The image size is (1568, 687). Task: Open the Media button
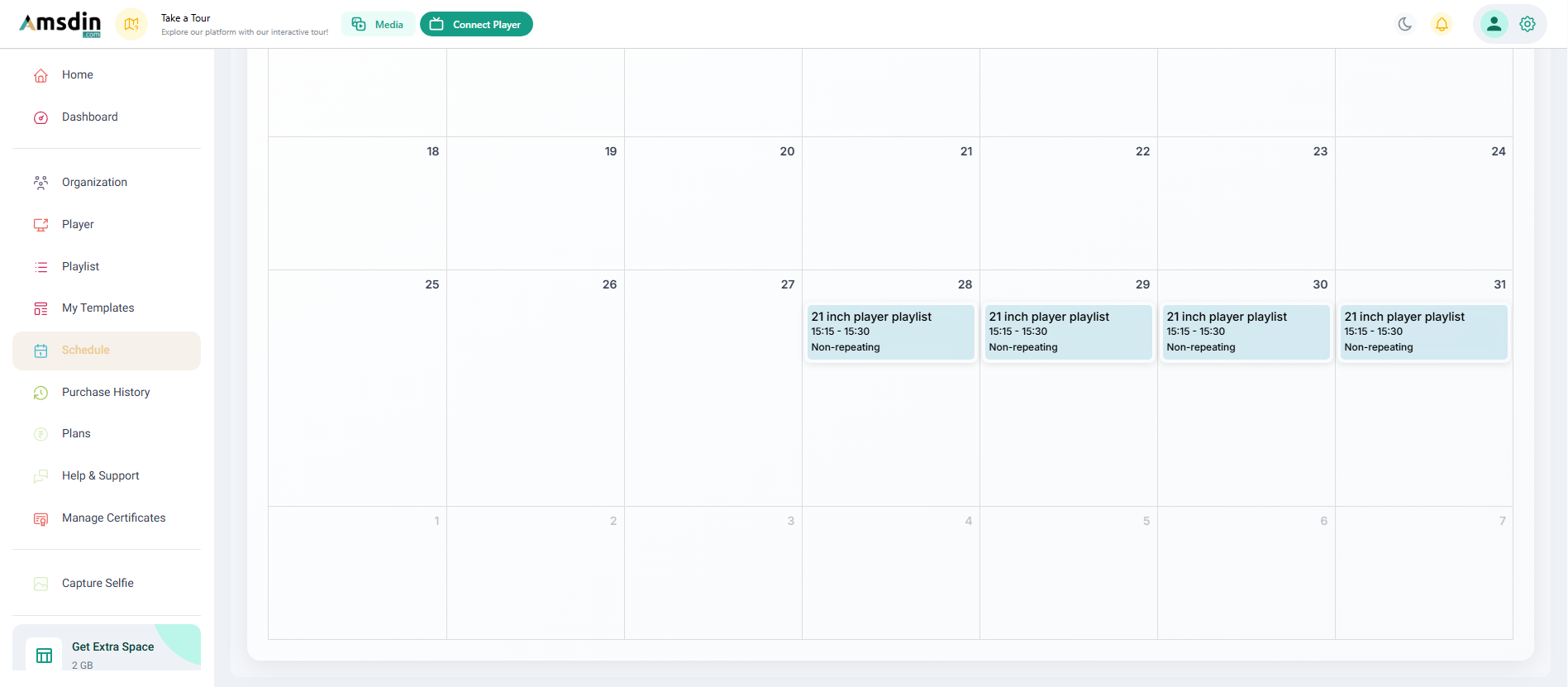point(378,24)
